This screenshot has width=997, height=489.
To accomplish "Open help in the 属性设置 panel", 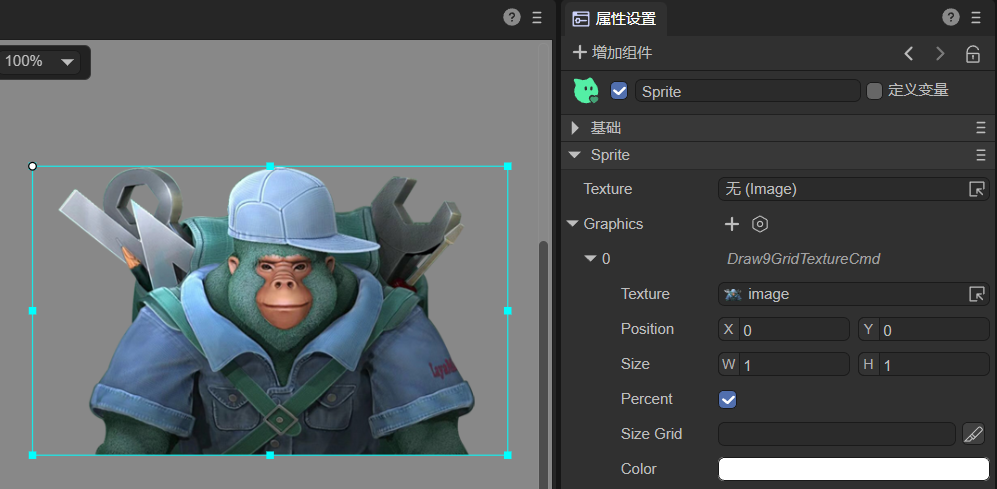I will 951,17.
